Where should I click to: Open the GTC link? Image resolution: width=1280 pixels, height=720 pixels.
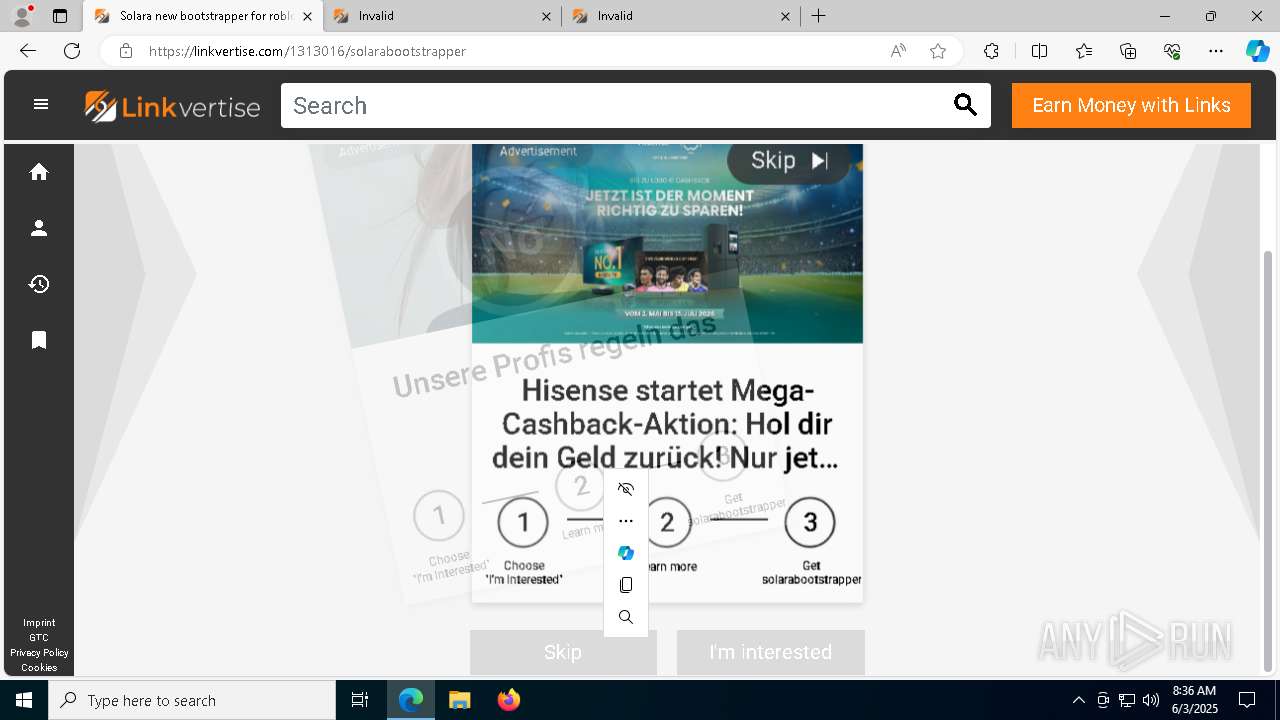(x=39, y=638)
